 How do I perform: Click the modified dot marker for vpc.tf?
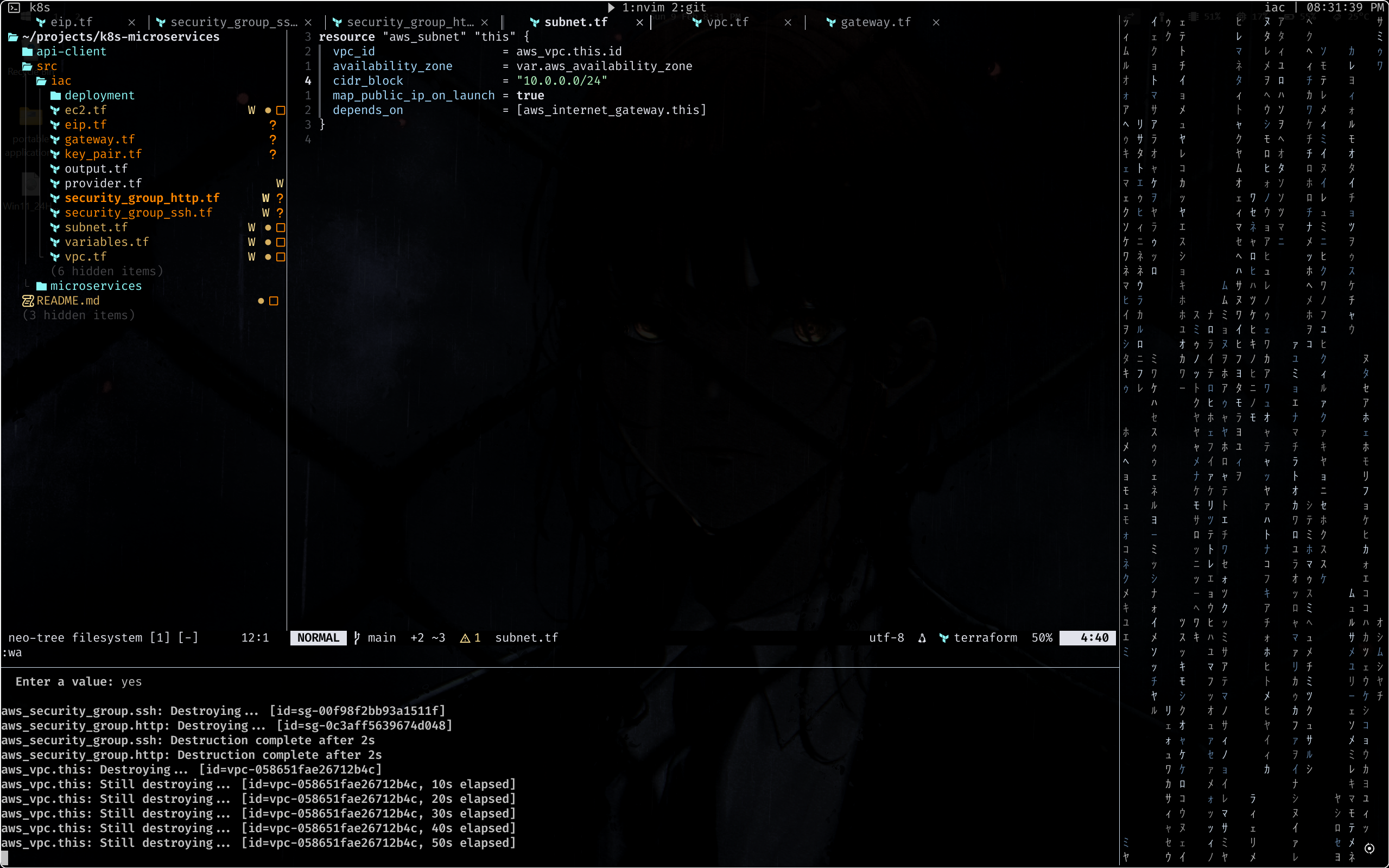(268, 257)
